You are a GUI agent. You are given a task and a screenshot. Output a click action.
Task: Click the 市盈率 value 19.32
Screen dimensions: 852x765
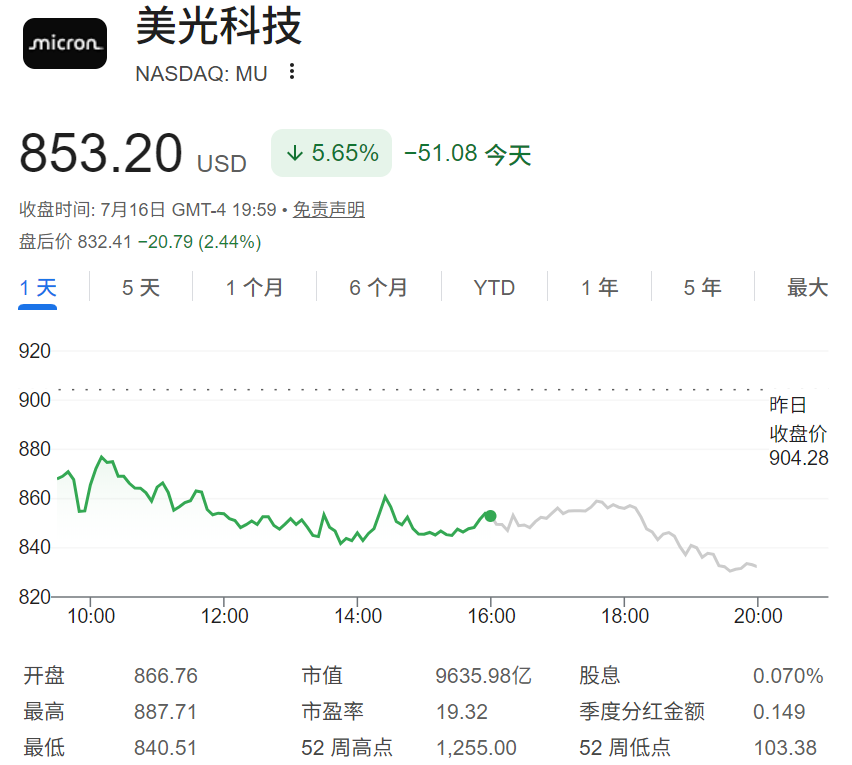462,712
